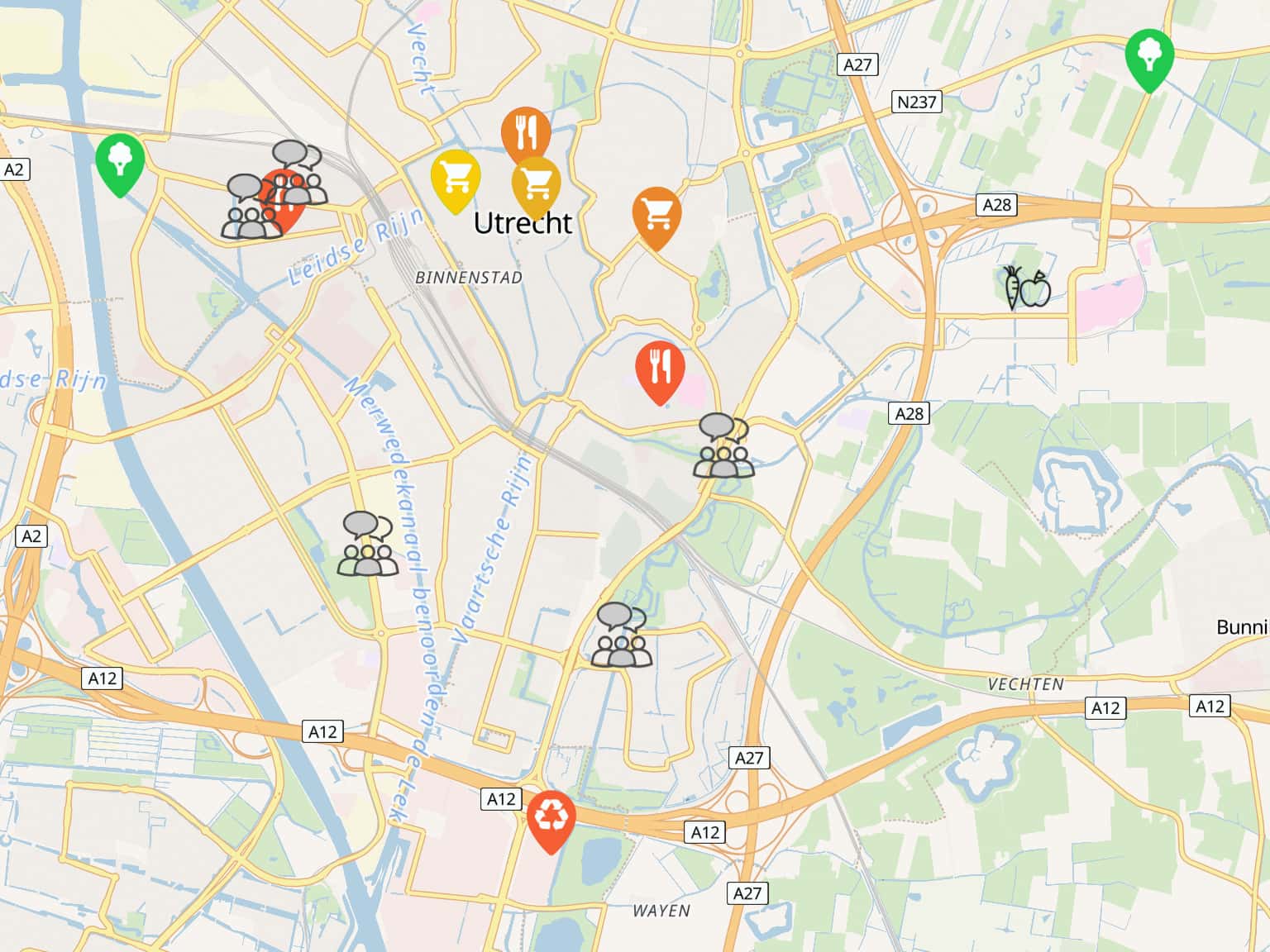Click the BINNENSTAD district label
This screenshot has width=1270, height=952.
point(469,278)
